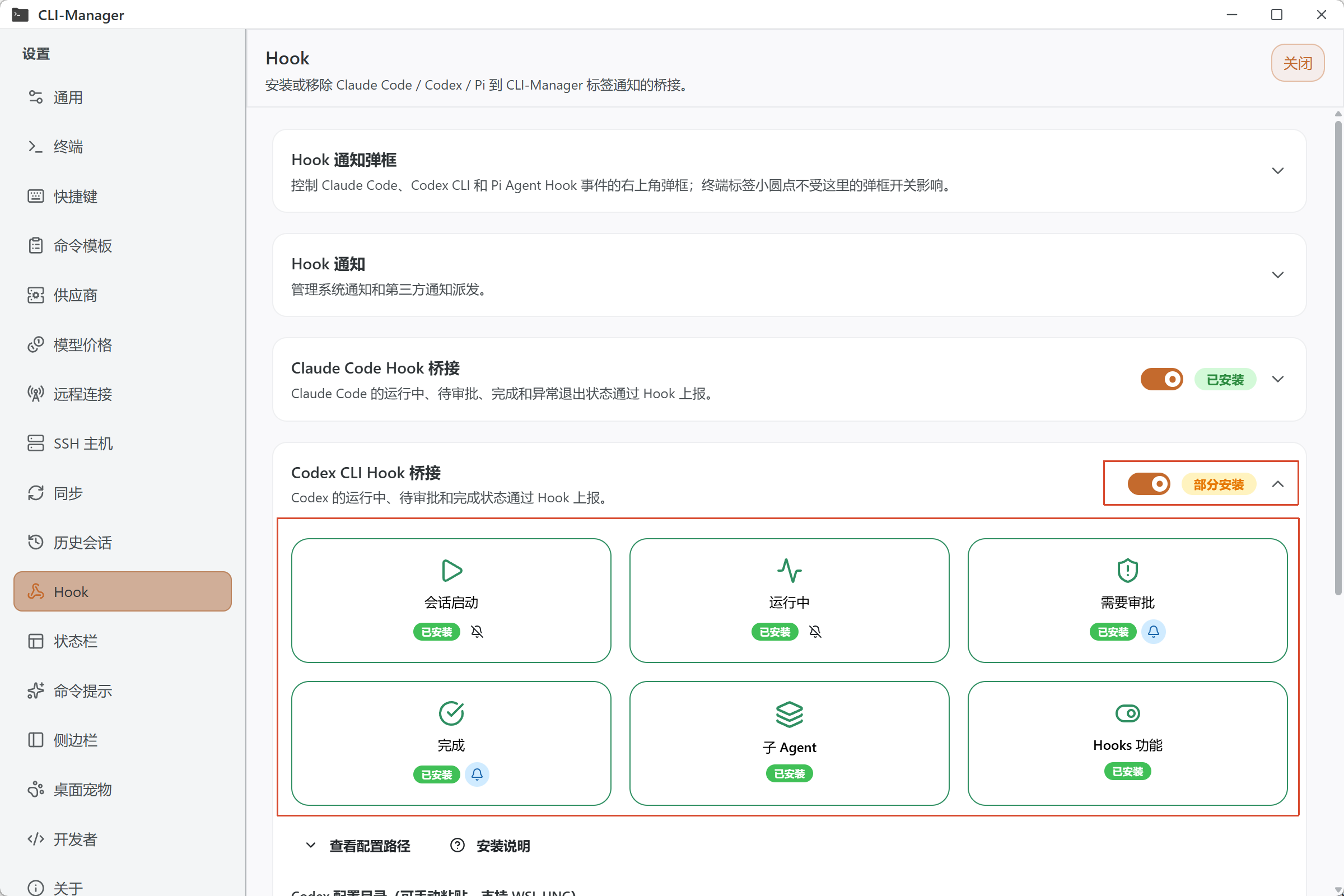This screenshot has width=1344, height=896.
Task: Click the toggle icon on Hooks 功能 card
Action: tap(1127, 713)
